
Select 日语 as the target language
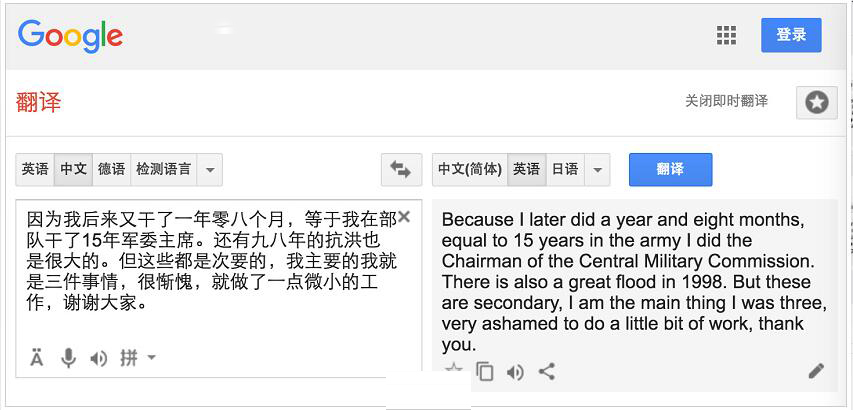(565, 170)
